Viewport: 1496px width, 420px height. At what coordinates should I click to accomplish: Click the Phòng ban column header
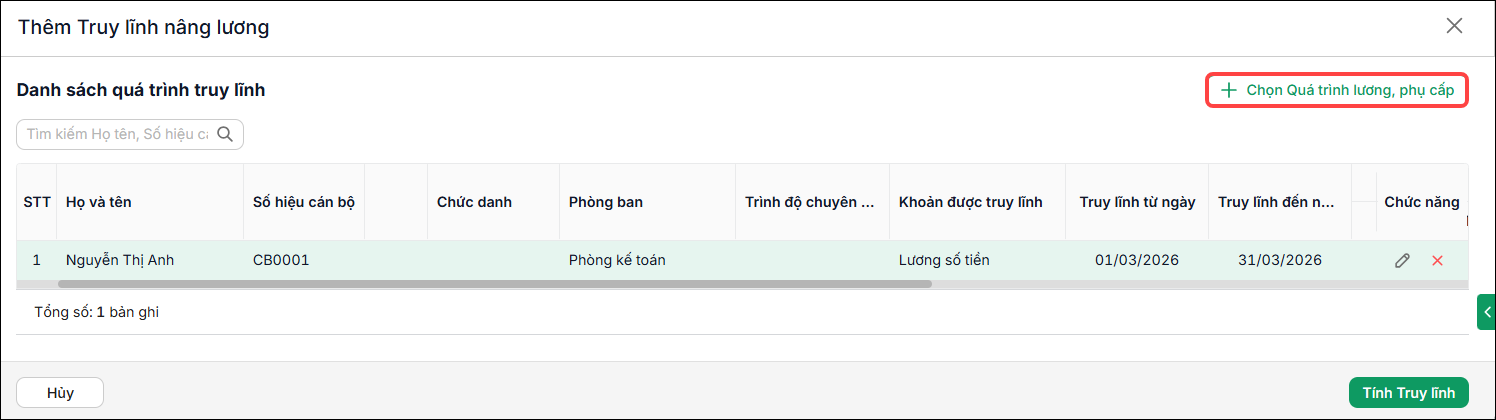(x=606, y=202)
